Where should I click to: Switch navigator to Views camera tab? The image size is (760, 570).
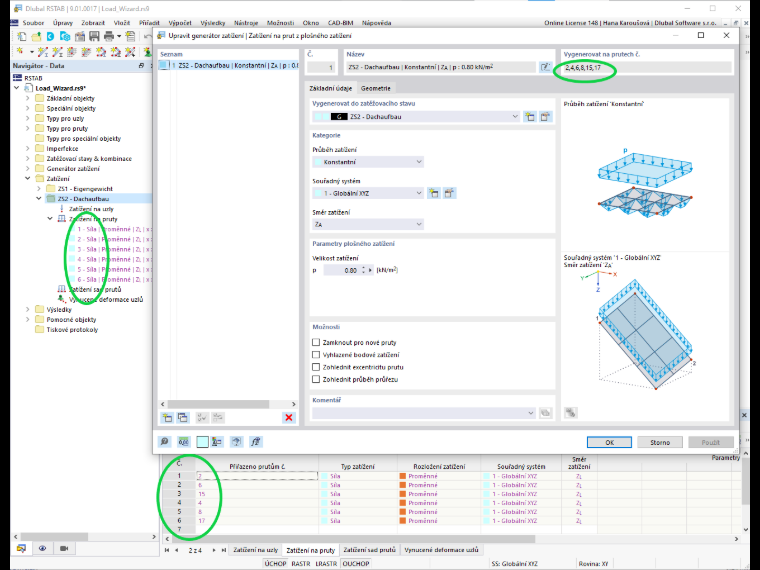pos(64,548)
